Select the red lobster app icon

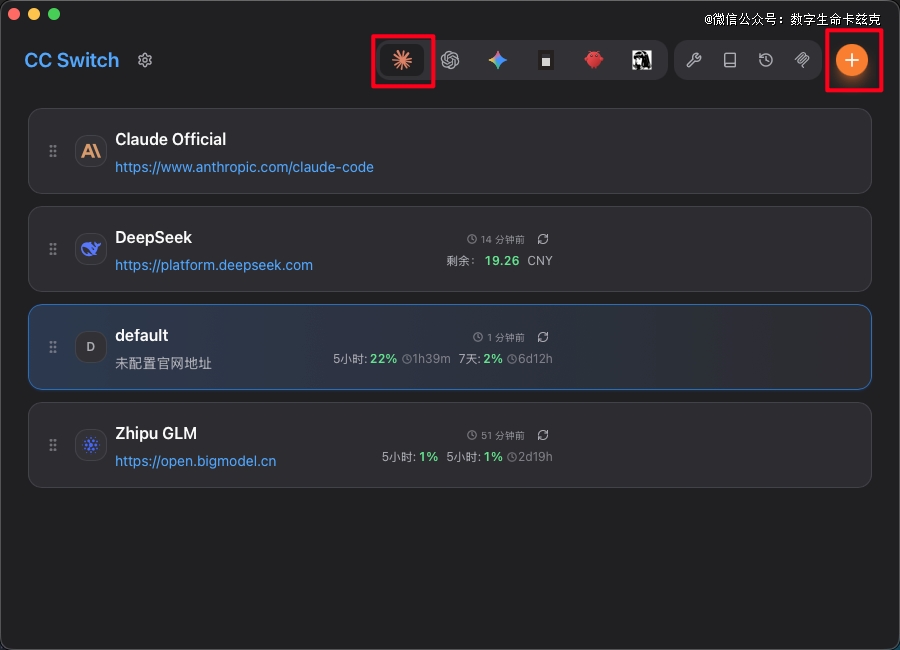click(594, 60)
